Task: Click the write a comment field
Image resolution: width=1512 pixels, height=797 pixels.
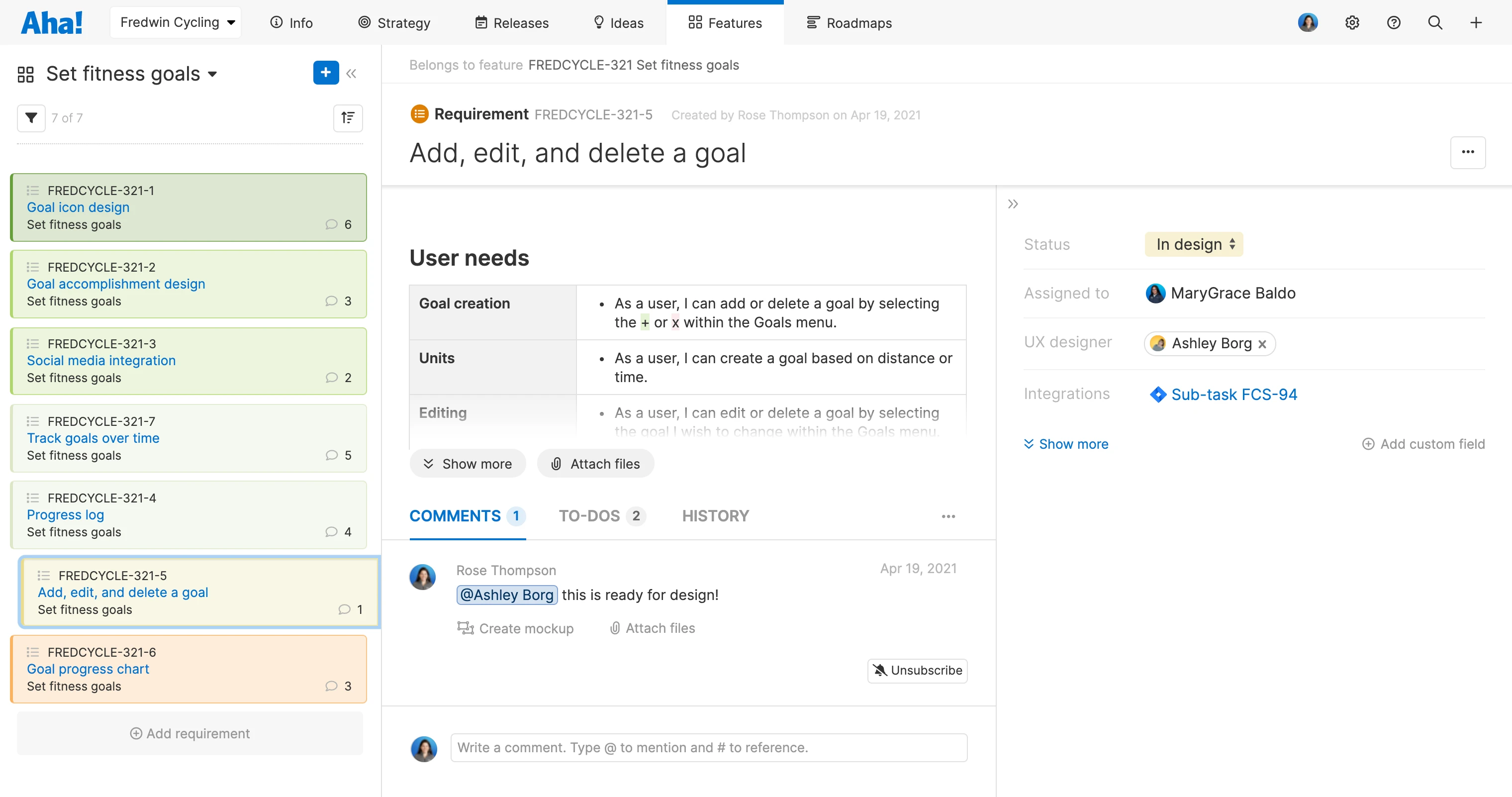Action: click(x=708, y=747)
